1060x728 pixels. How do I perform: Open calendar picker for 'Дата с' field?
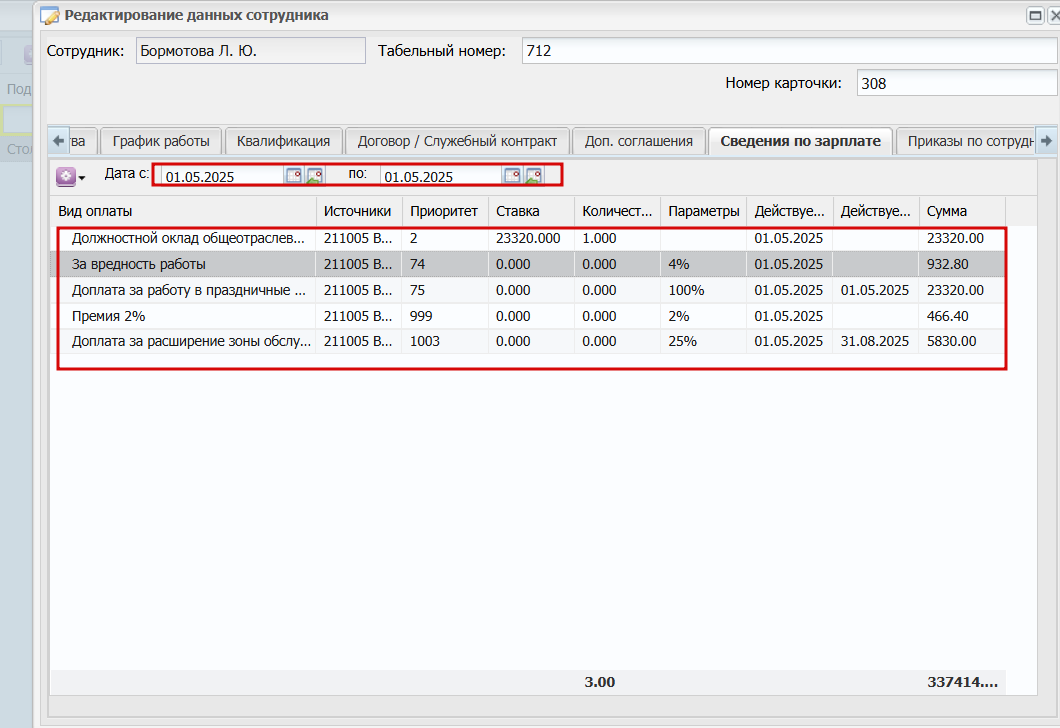tap(293, 176)
